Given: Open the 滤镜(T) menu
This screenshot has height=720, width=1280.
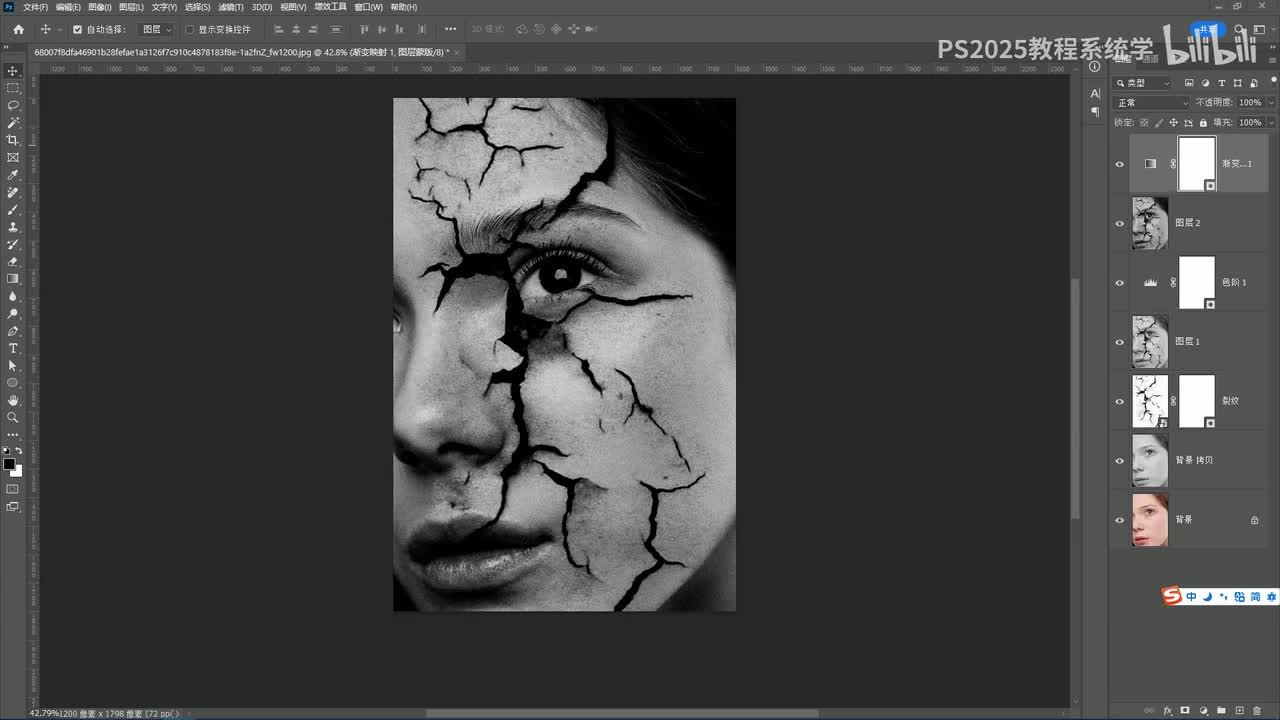Looking at the screenshot, I should tap(231, 7).
